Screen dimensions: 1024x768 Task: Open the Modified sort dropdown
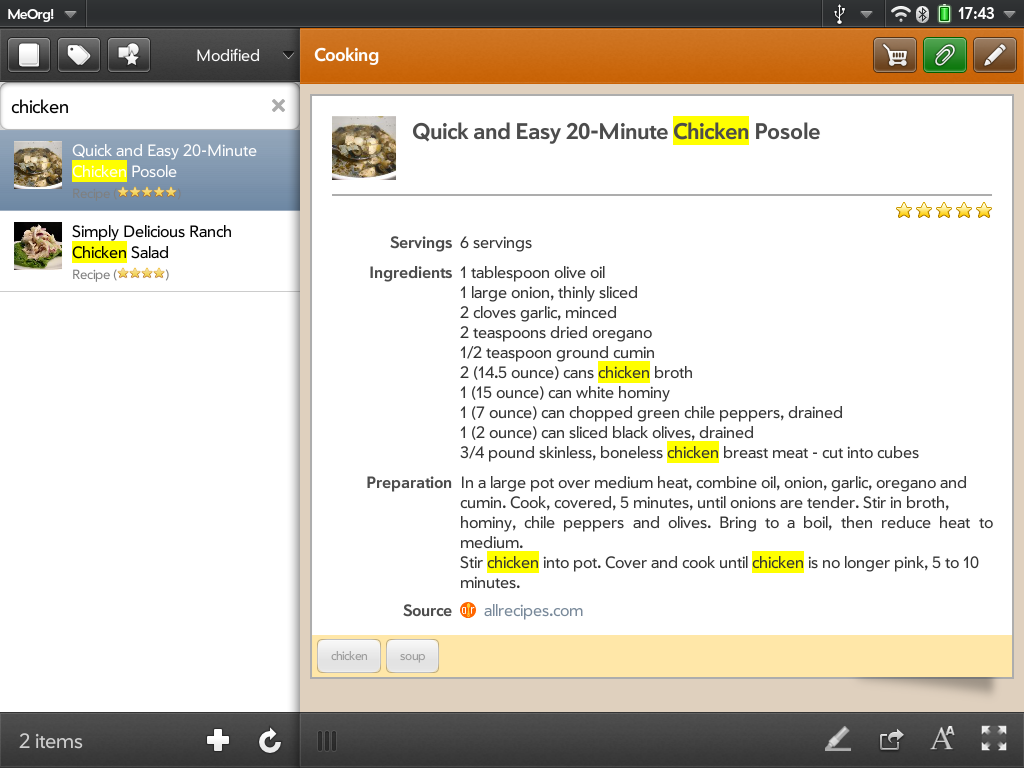[244, 56]
